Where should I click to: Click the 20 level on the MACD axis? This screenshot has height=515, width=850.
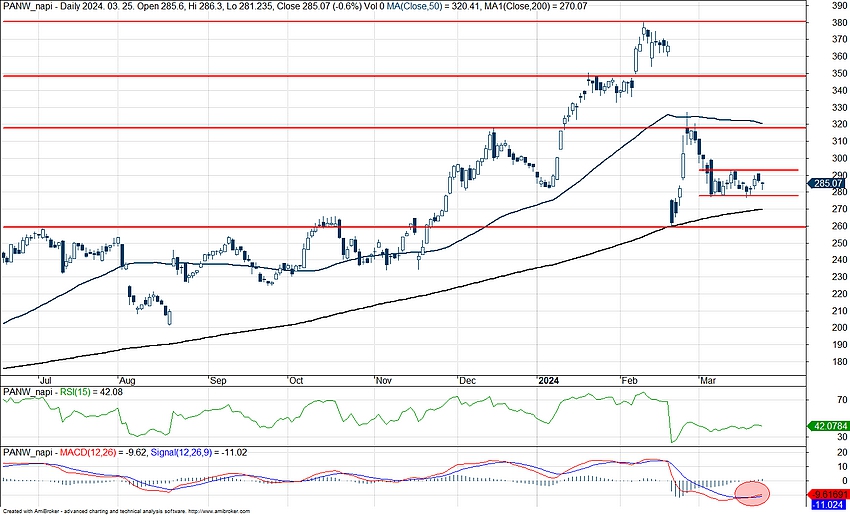842,453
